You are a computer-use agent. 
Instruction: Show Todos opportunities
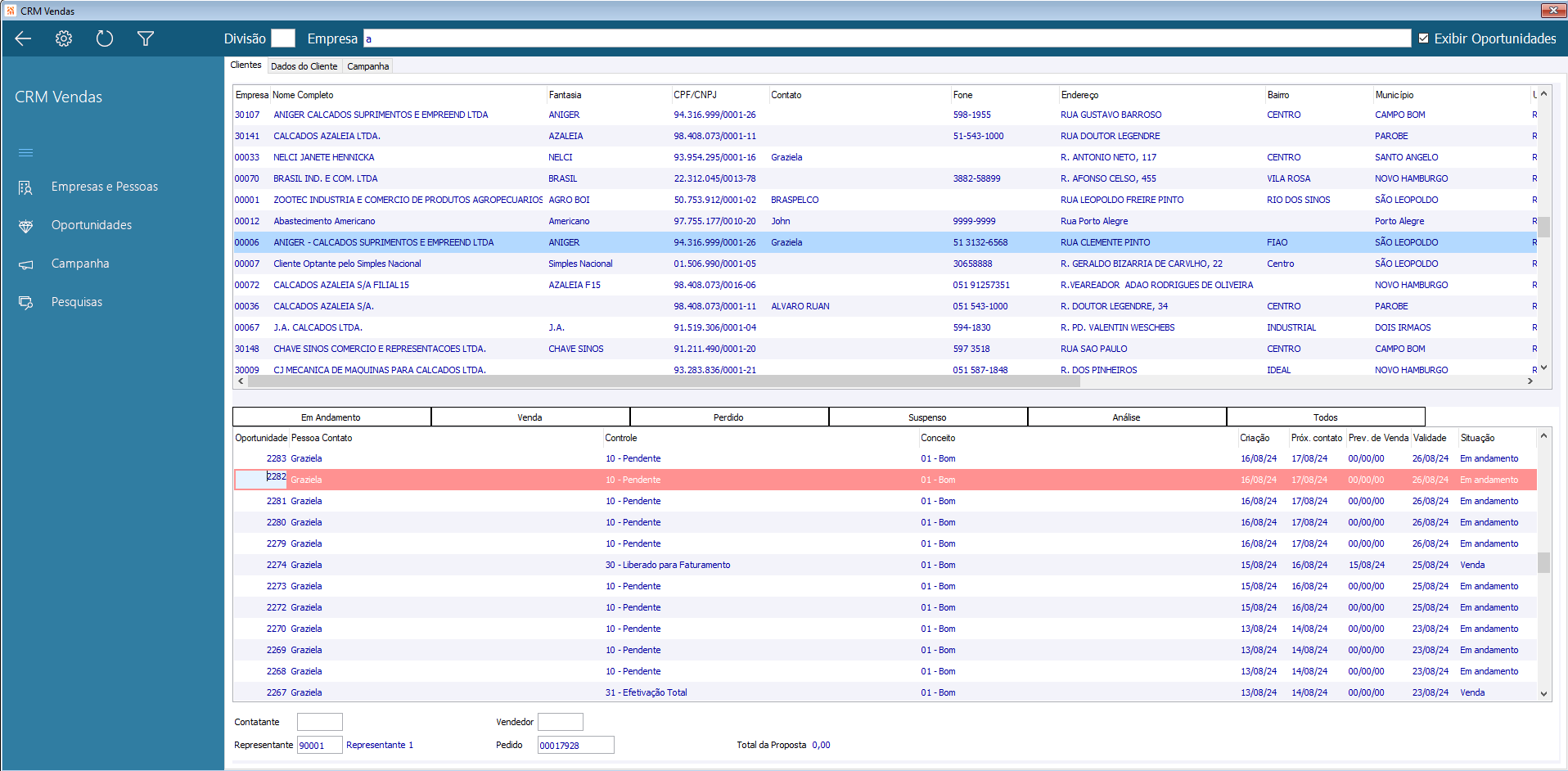point(1326,417)
